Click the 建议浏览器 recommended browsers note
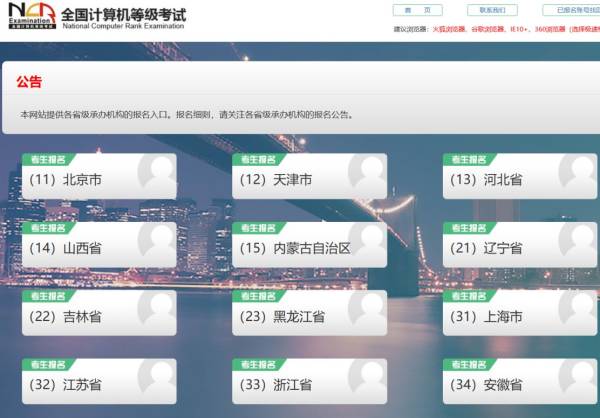The height and width of the screenshot is (418, 600). [497, 29]
